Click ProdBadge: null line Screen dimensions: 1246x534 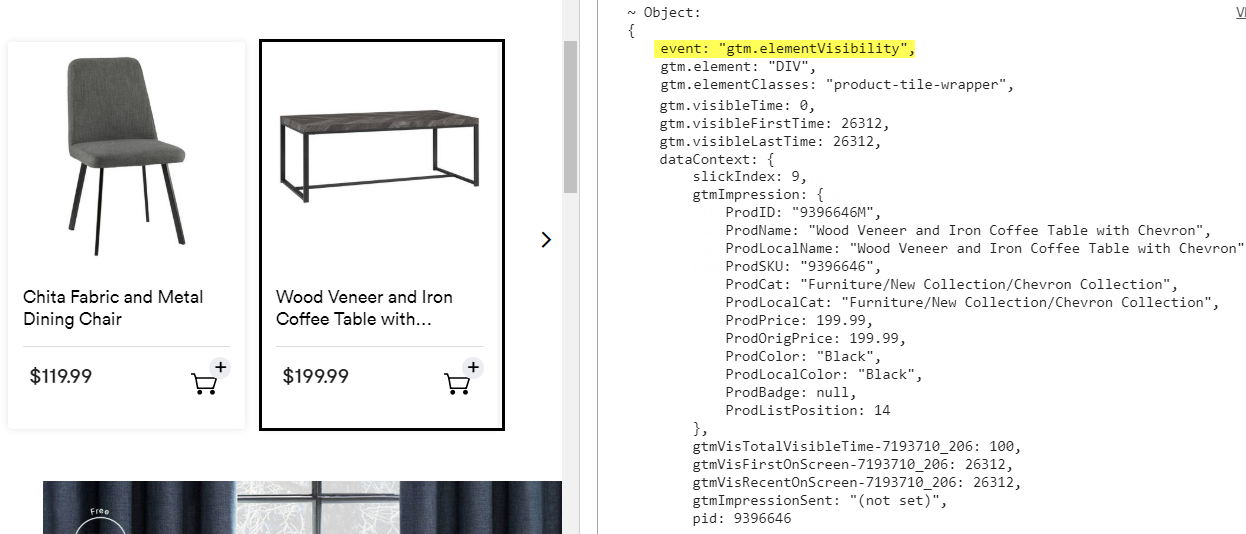click(792, 392)
